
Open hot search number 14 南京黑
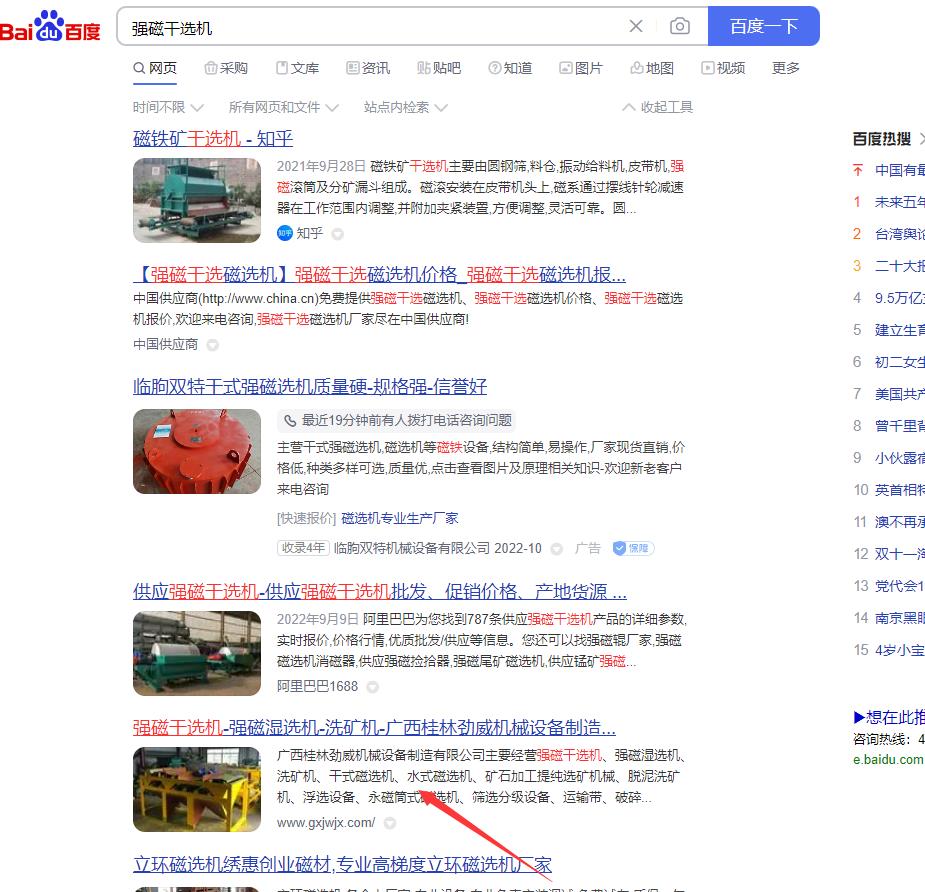(x=899, y=618)
